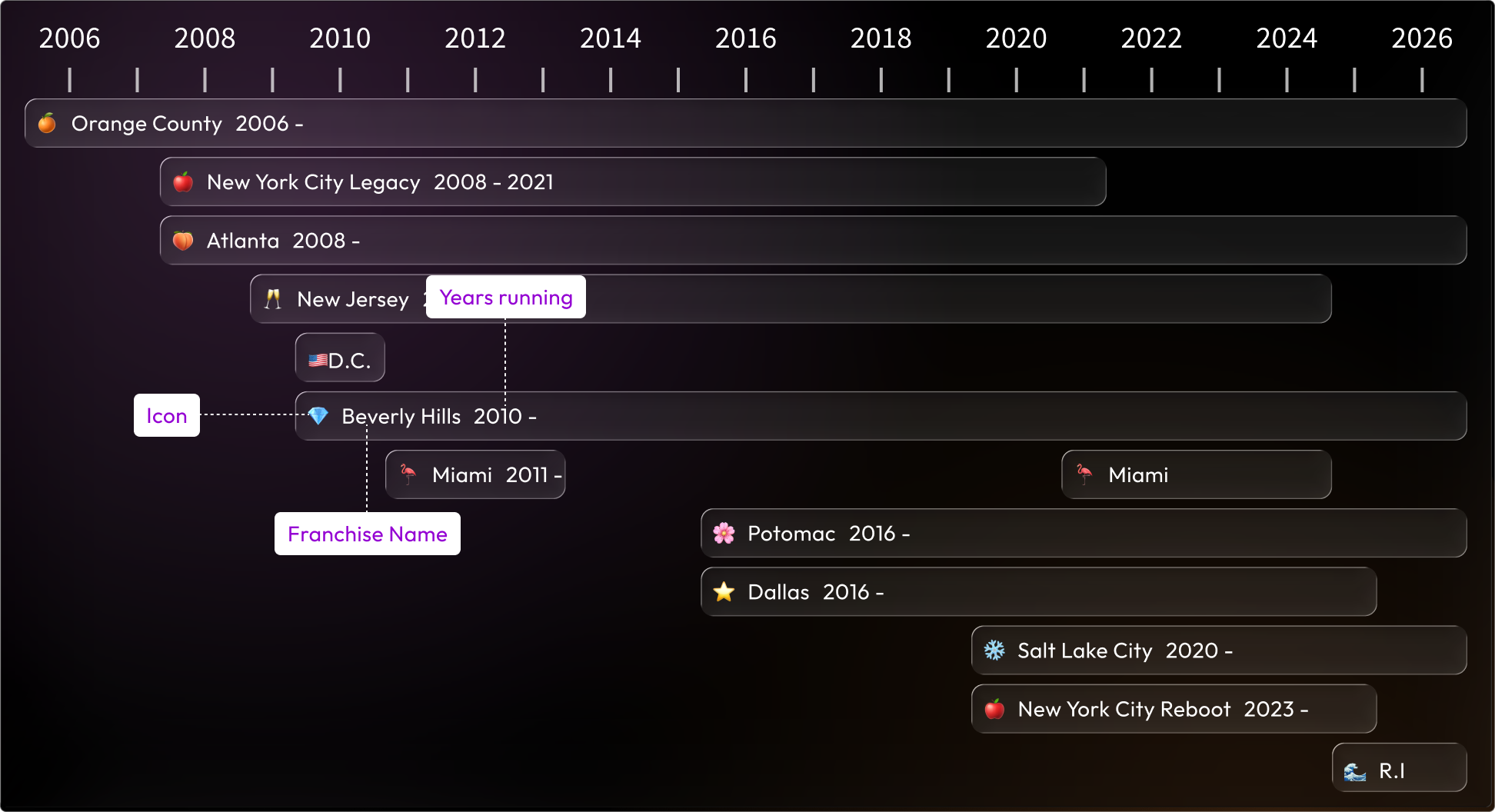1495x812 pixels.
Task: Select the apple icon for New York City Legacy
Action: click(x=183, y=182)
